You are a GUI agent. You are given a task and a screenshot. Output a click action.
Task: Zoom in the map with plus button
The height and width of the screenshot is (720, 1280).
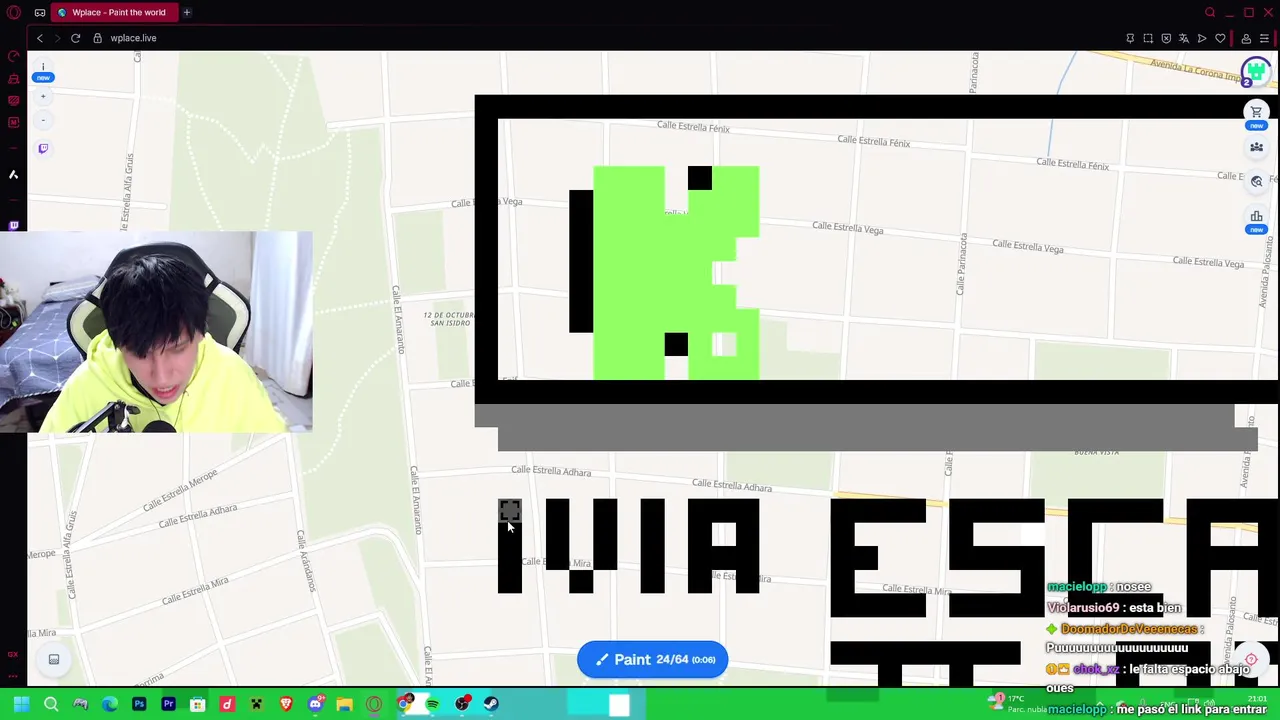43,97
